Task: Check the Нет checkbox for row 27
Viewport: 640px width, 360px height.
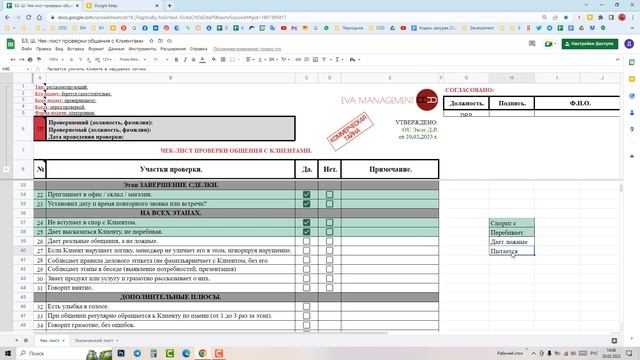Action: 329,251
